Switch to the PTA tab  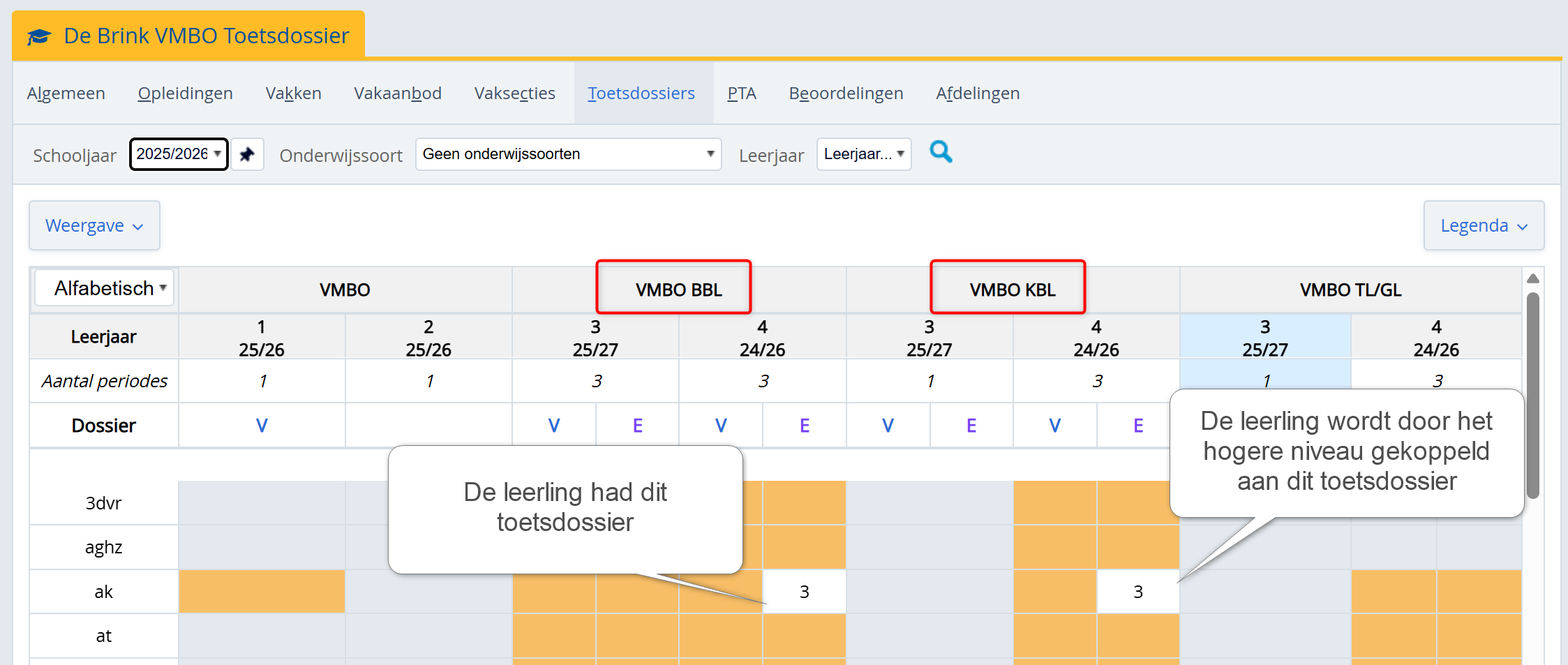coord(741,94)
